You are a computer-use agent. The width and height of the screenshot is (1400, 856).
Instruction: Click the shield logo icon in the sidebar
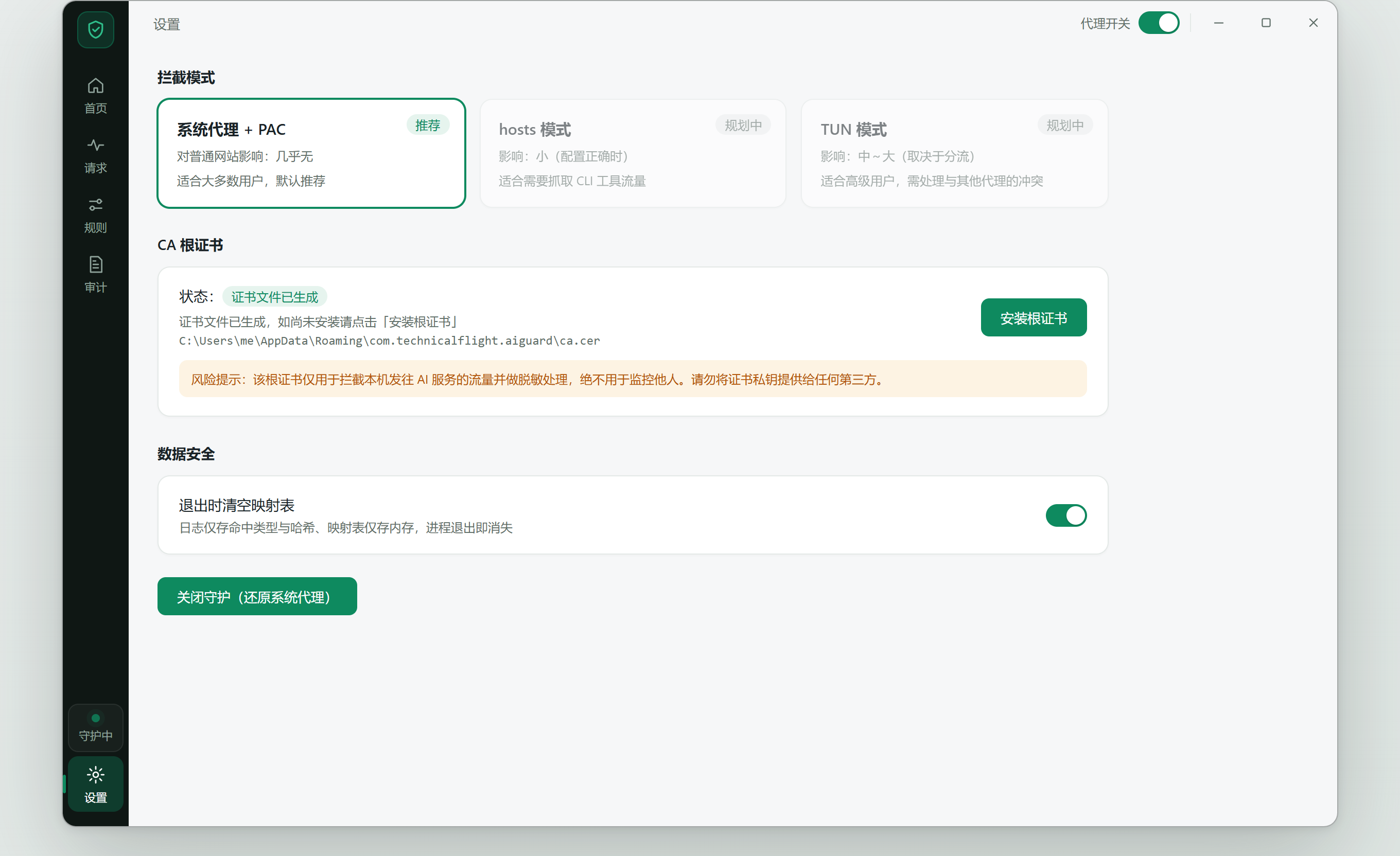(x=95, y=29)
